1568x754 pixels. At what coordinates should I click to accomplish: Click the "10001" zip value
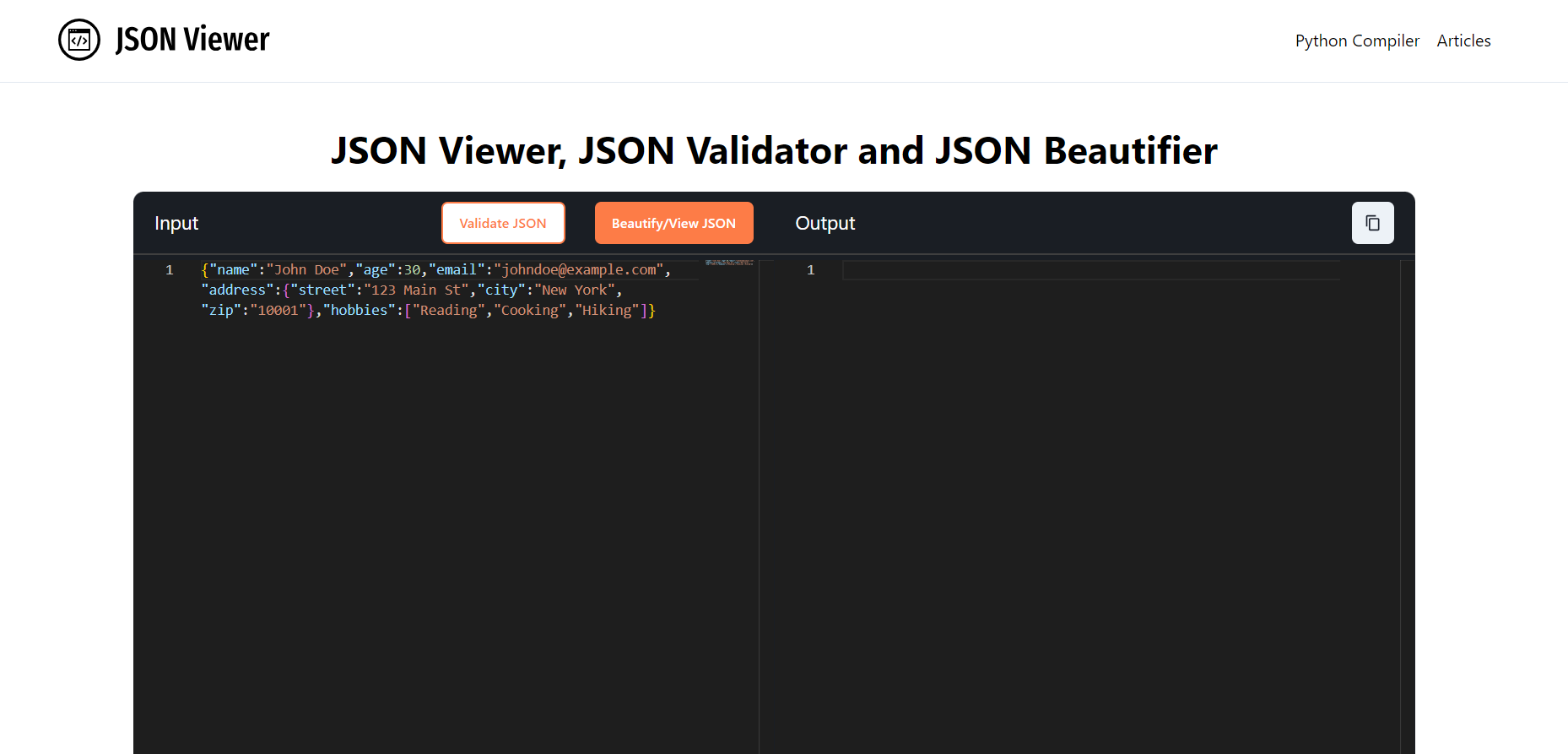point(278,311)
